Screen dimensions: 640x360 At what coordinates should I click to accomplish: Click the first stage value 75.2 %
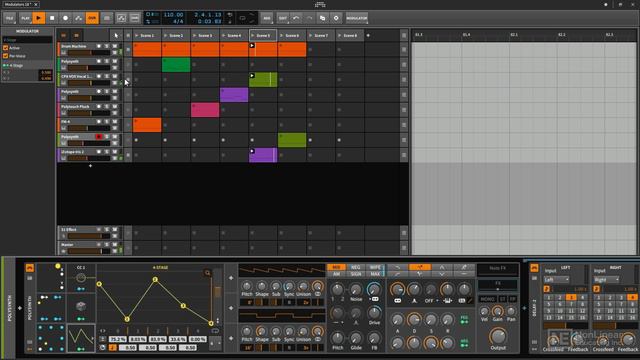pos(118,339)
